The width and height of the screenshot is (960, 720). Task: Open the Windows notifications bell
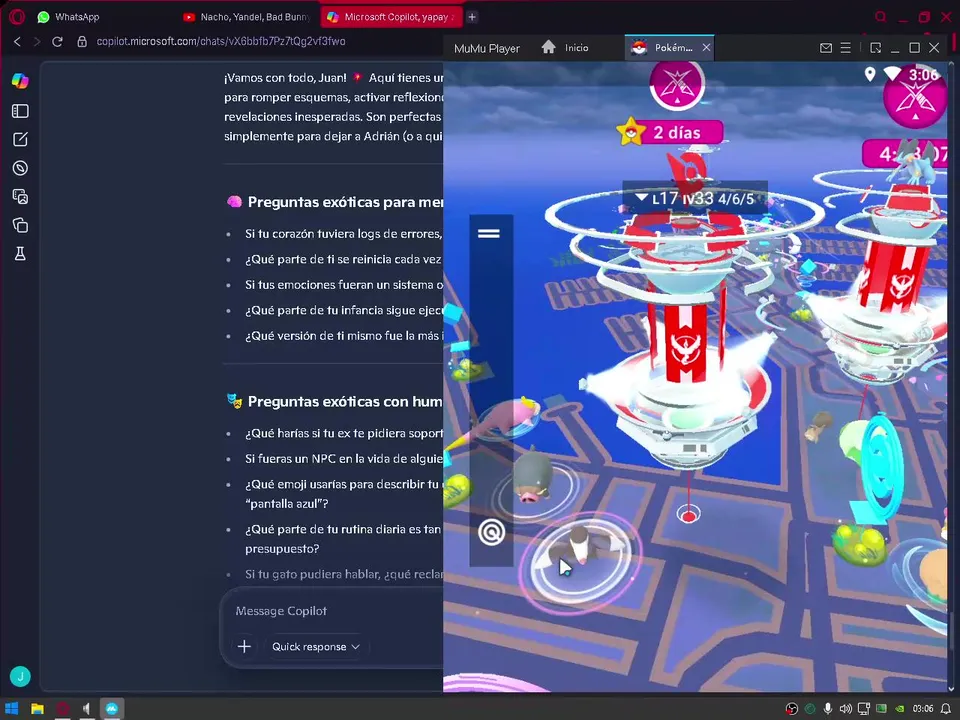[946, 709]
